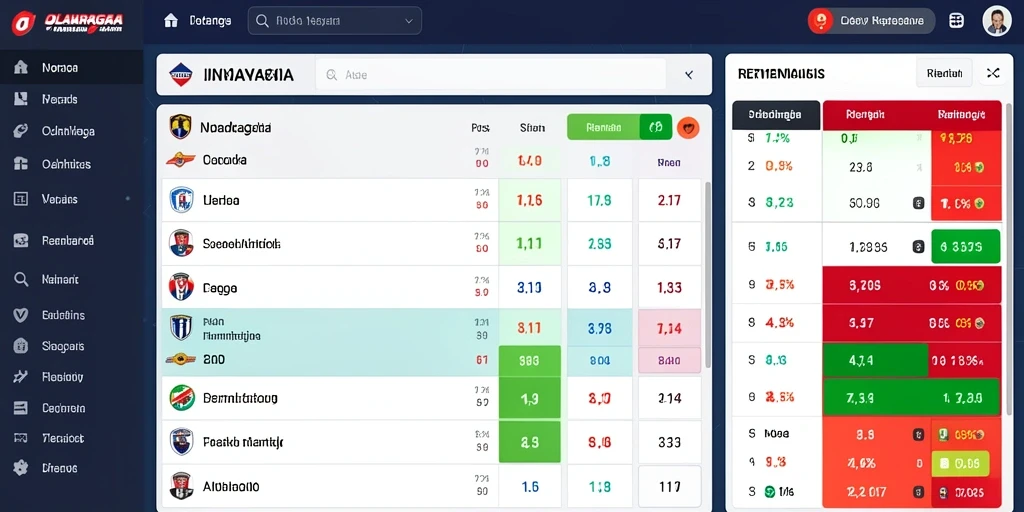Click the Feaikb mantijr team crest
This screenshot has height=512, width=1024.
182,441
